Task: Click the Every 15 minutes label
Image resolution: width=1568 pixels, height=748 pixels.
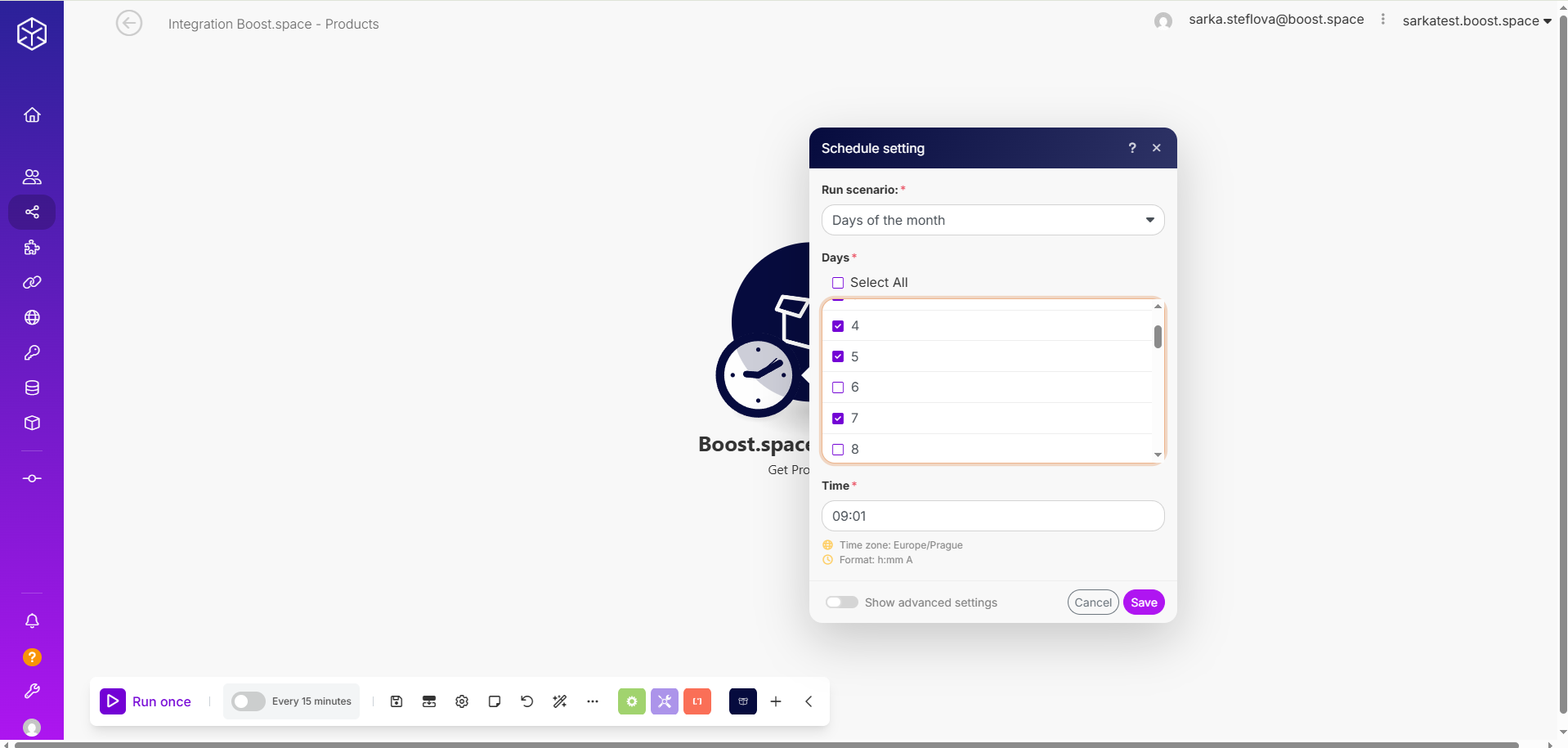Action: 311,701
